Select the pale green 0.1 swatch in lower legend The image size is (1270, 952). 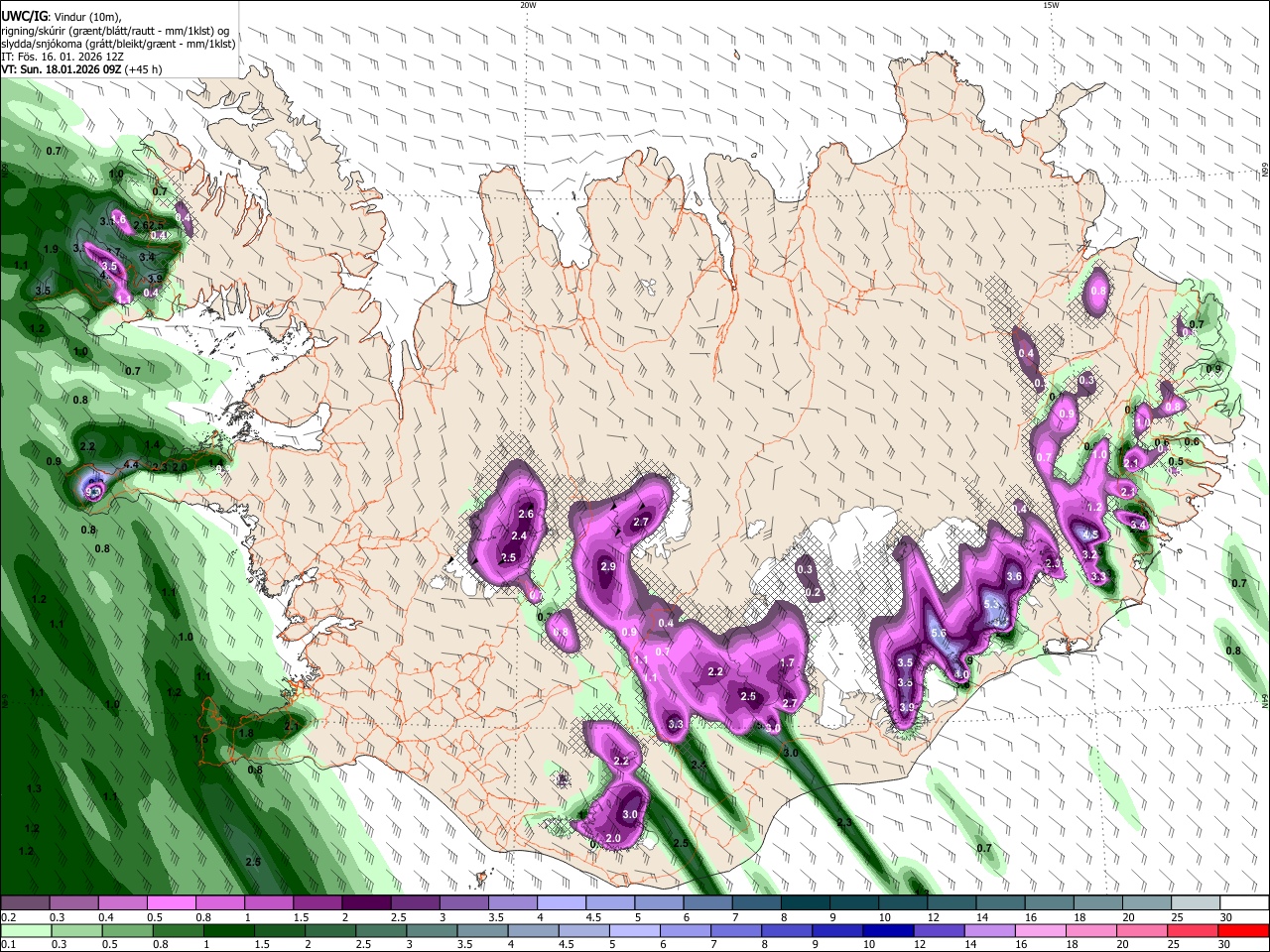tap(27, 931)
